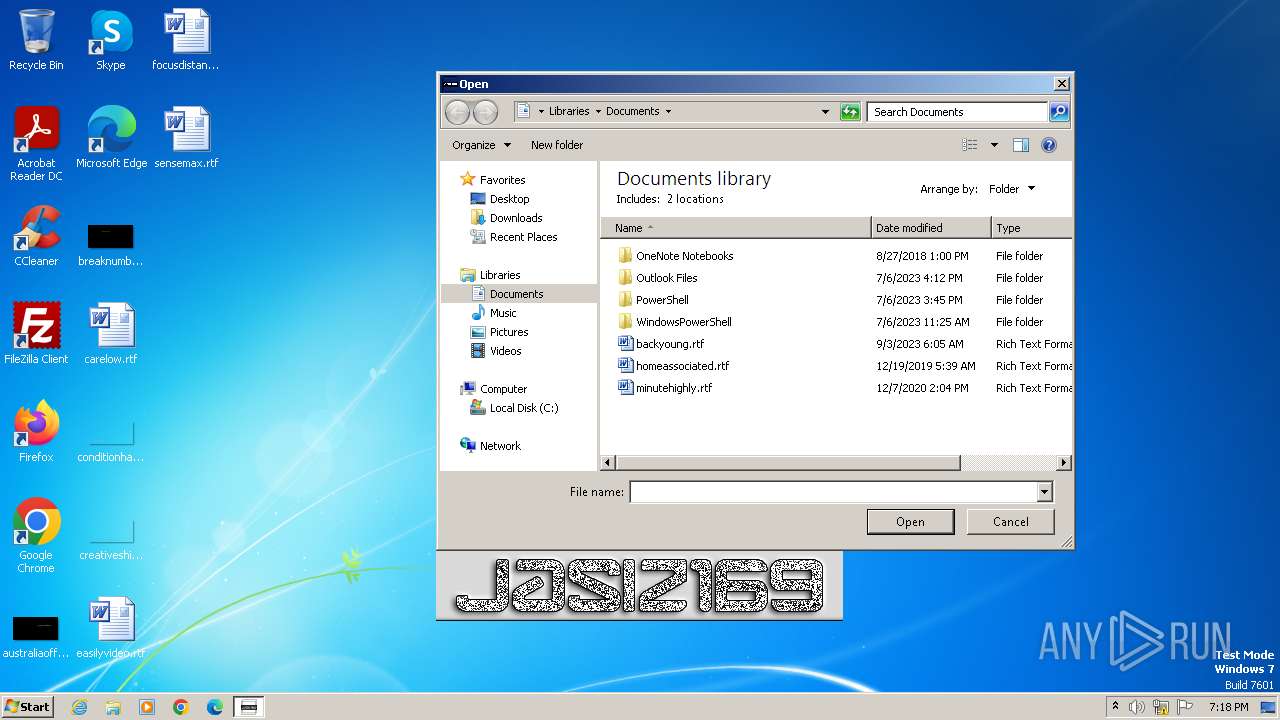Sort by the Date modified column header

[x=931, y=228]
